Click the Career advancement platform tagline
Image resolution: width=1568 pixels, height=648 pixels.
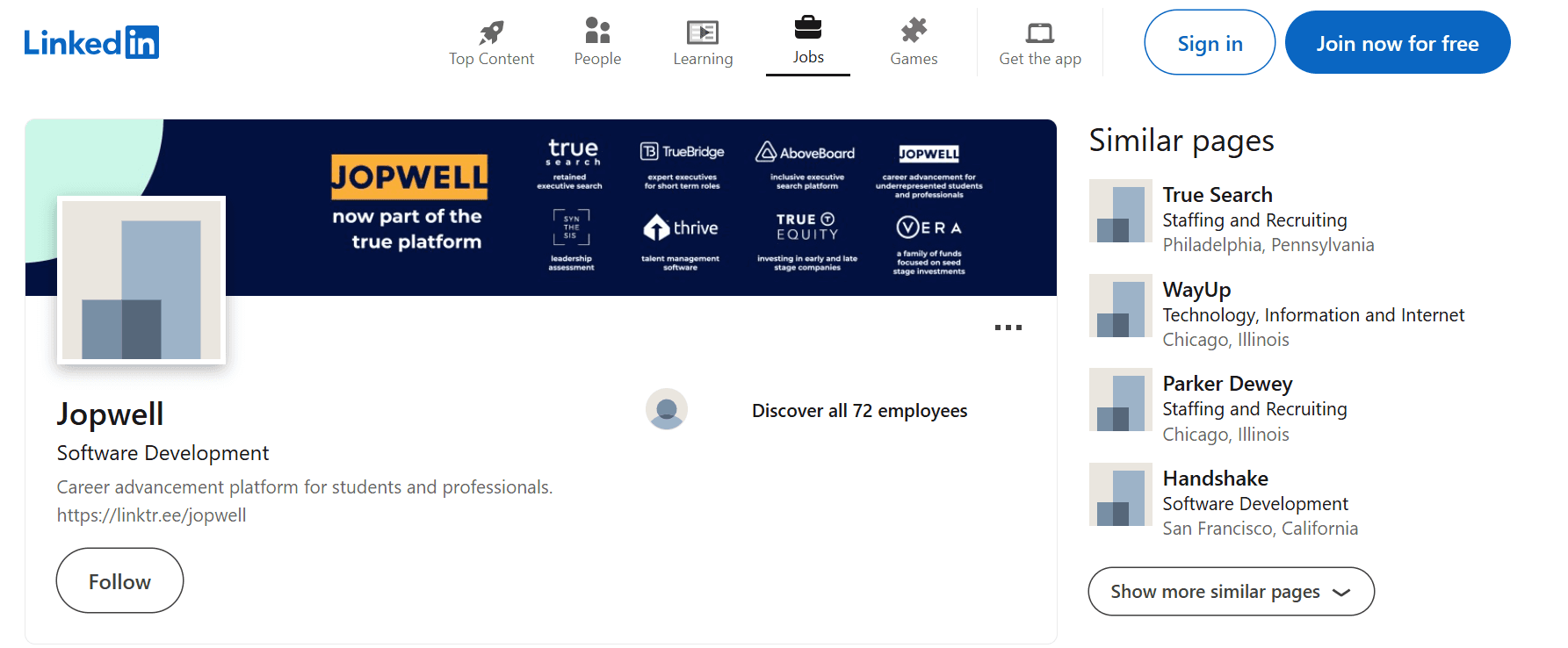305,487
